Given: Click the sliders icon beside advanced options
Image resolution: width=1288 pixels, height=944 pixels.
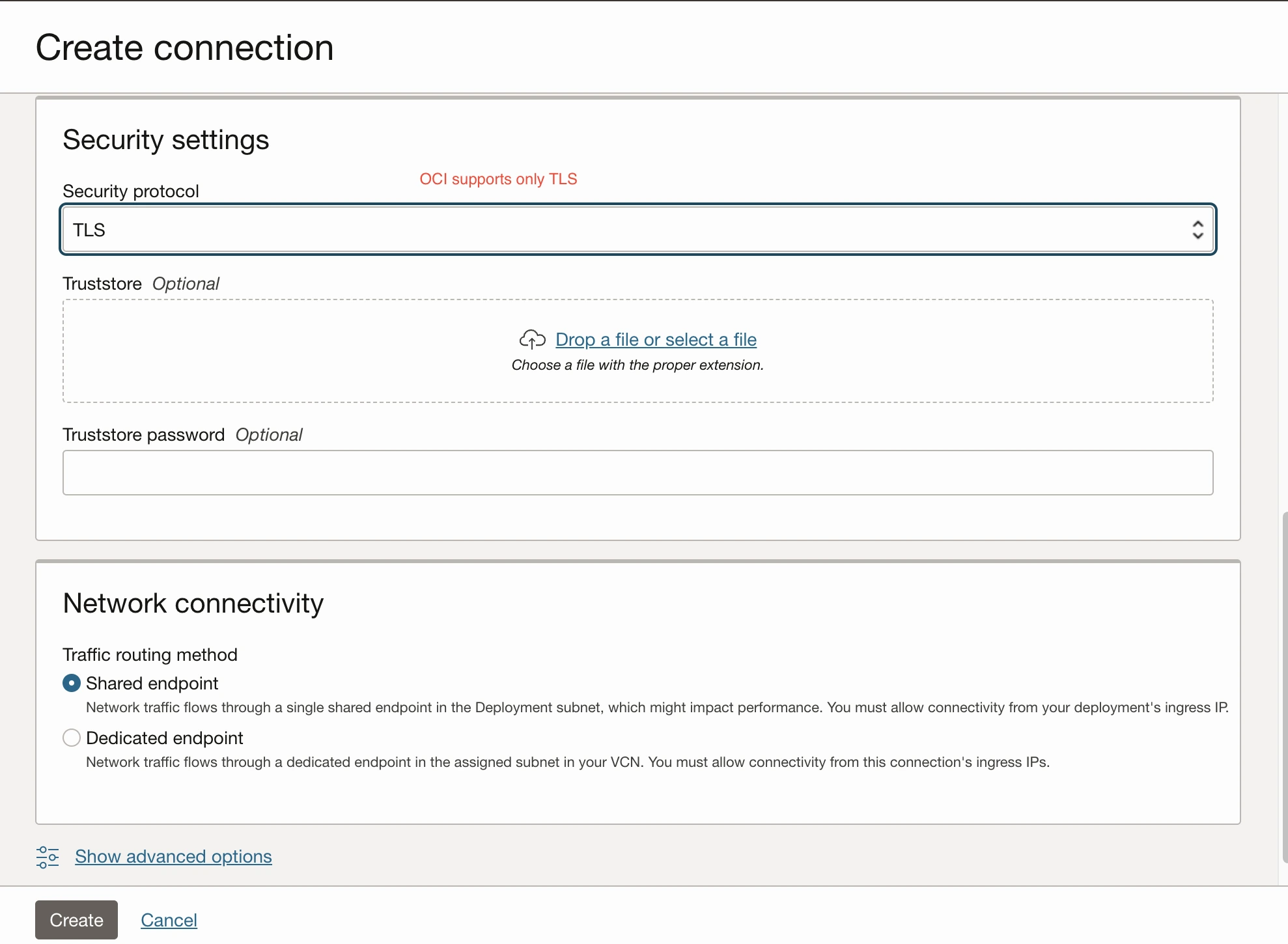Looking at the screenshot, I should coord(48,857).
